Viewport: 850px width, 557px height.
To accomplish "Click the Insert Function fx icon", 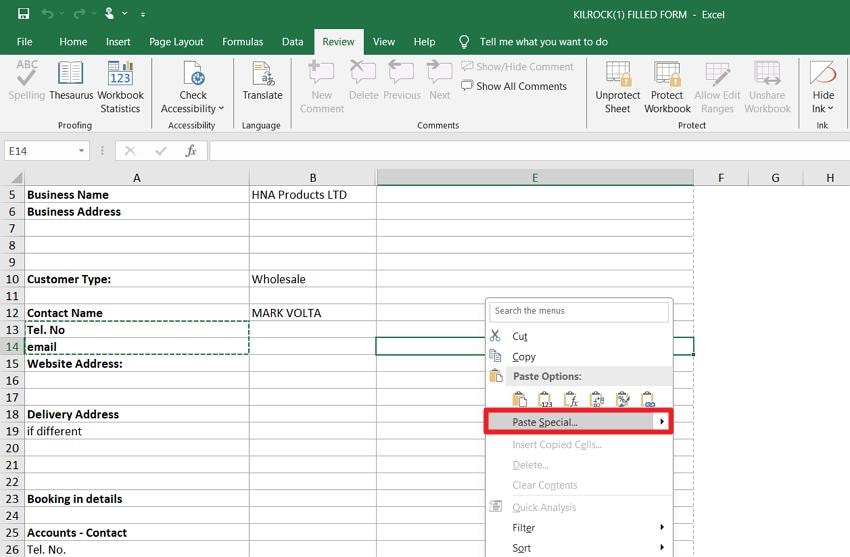I will tap(191, 151).
